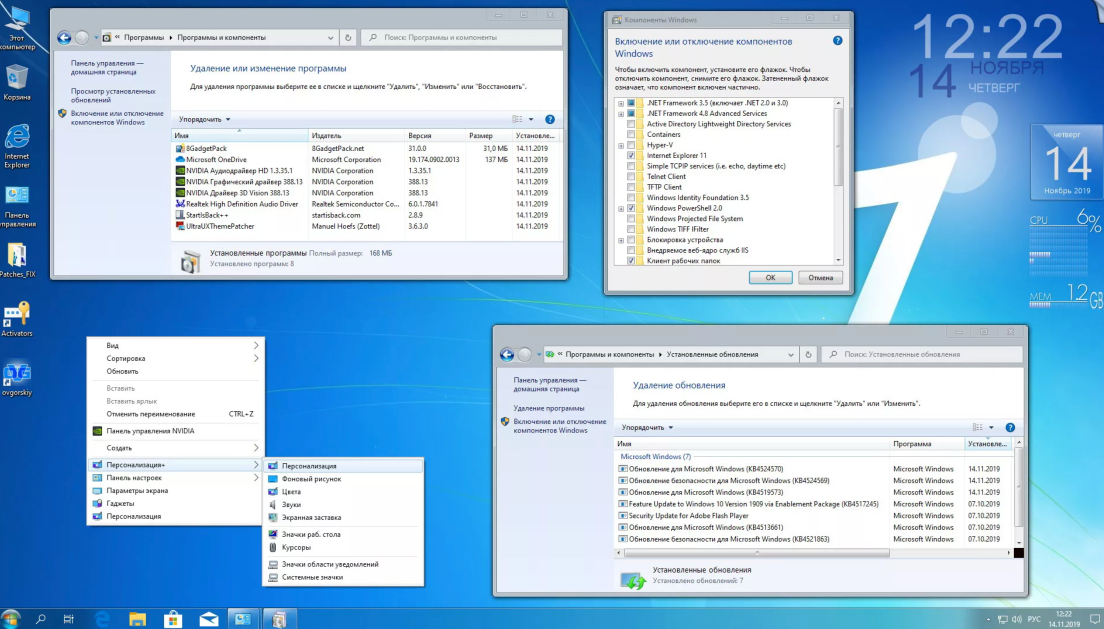Select the ovgorskiy desktop icon

pyautogui.click(x=17, y=380)
